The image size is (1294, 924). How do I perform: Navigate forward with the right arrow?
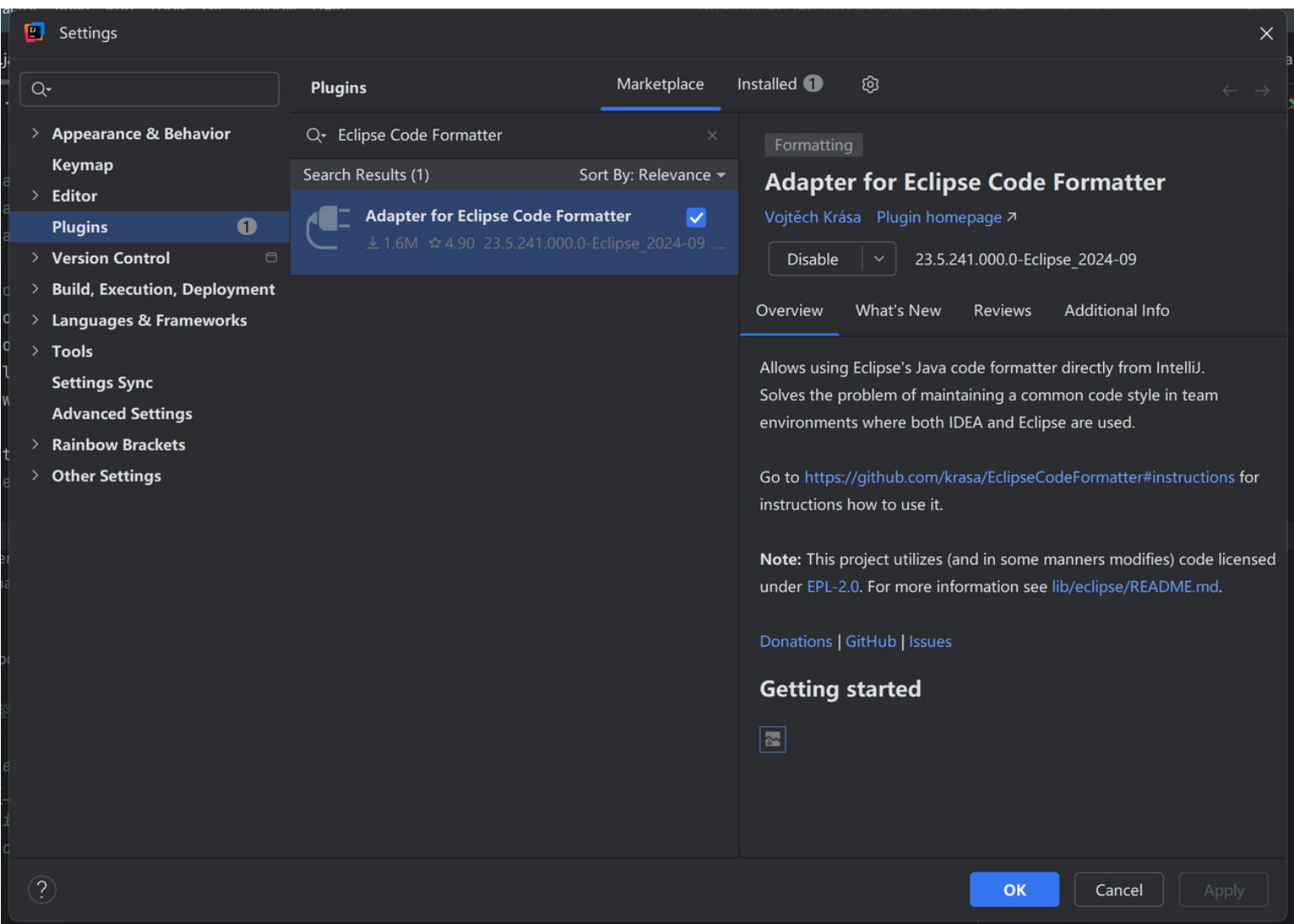coord(1262,90)
